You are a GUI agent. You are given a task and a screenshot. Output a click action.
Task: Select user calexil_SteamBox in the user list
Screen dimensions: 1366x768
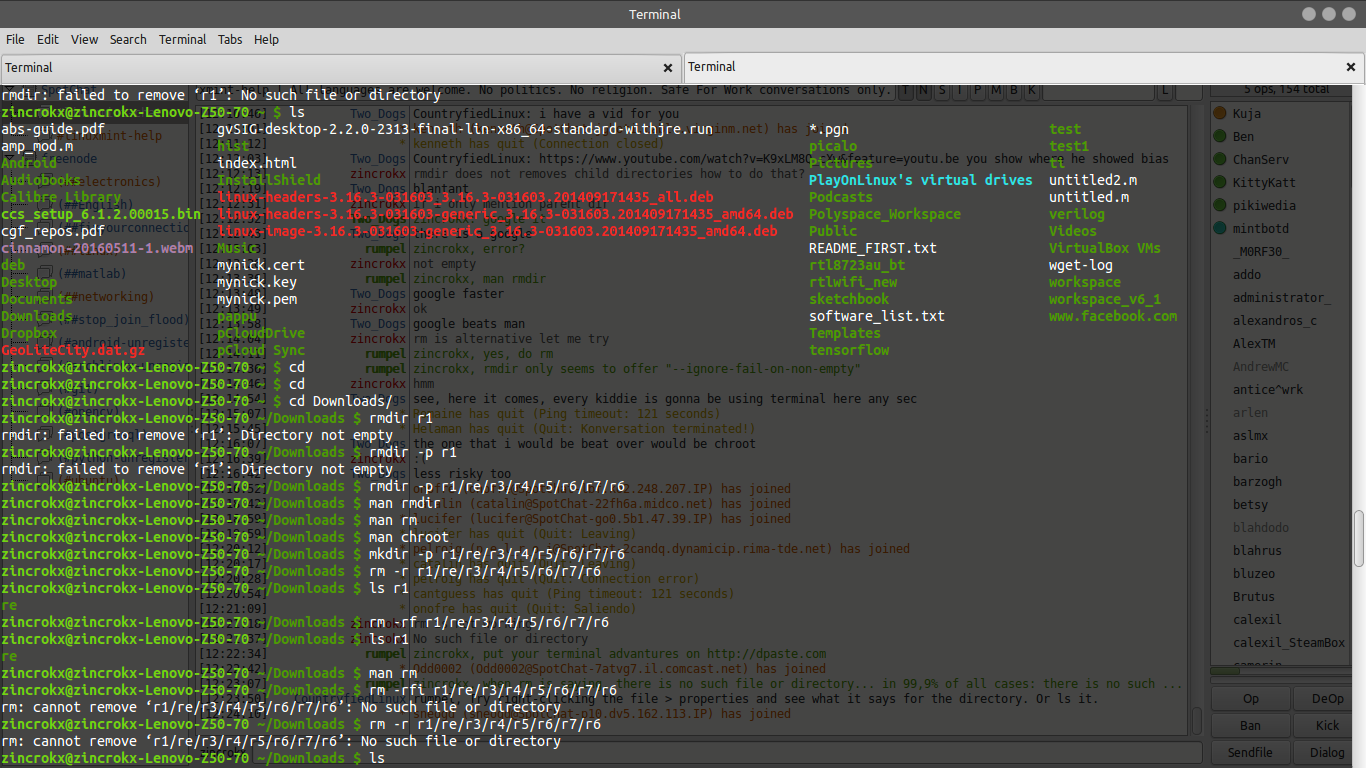click(x=1289, y=642)
